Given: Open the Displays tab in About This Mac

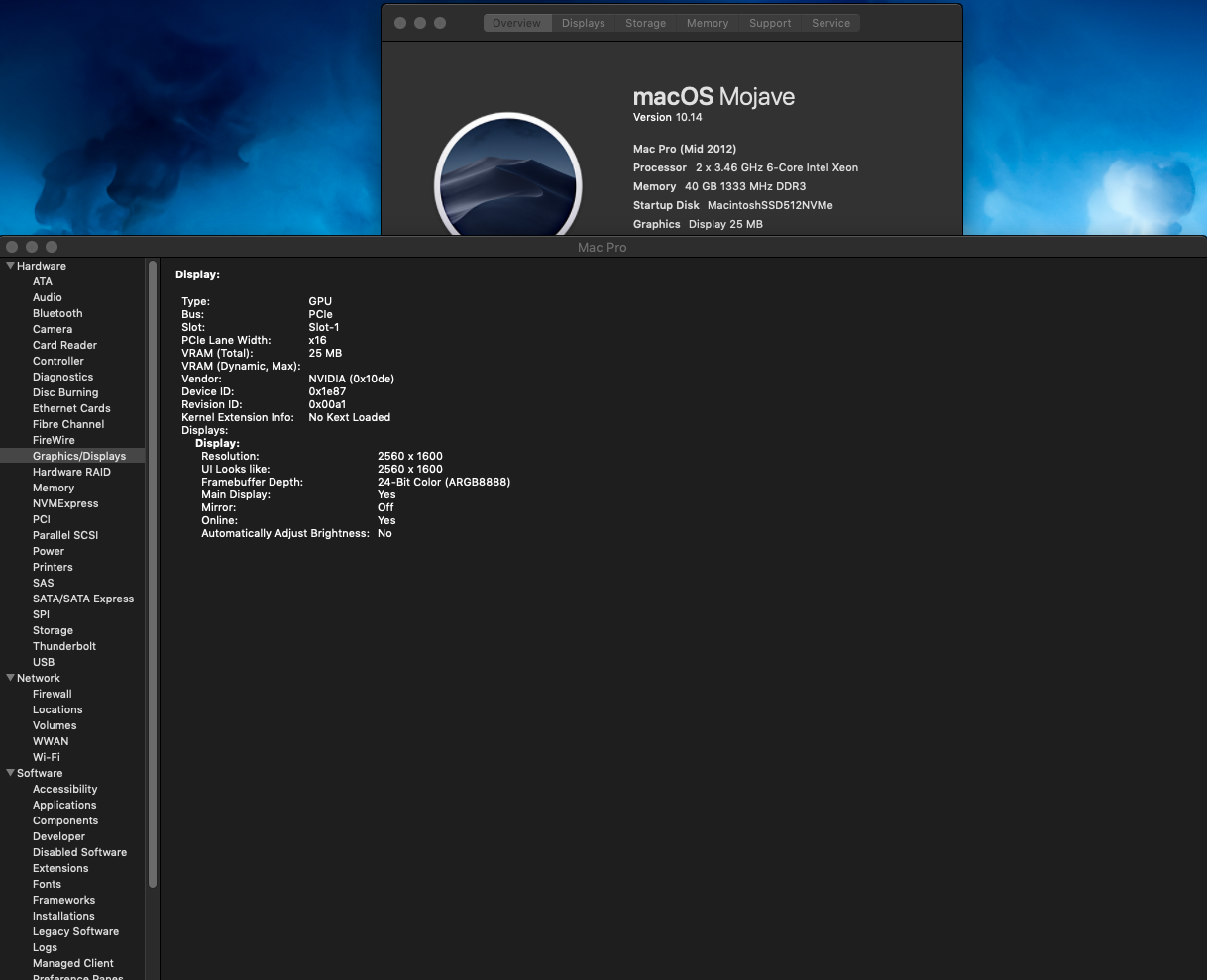Looking at the screenshot, I should click(583, 23).
